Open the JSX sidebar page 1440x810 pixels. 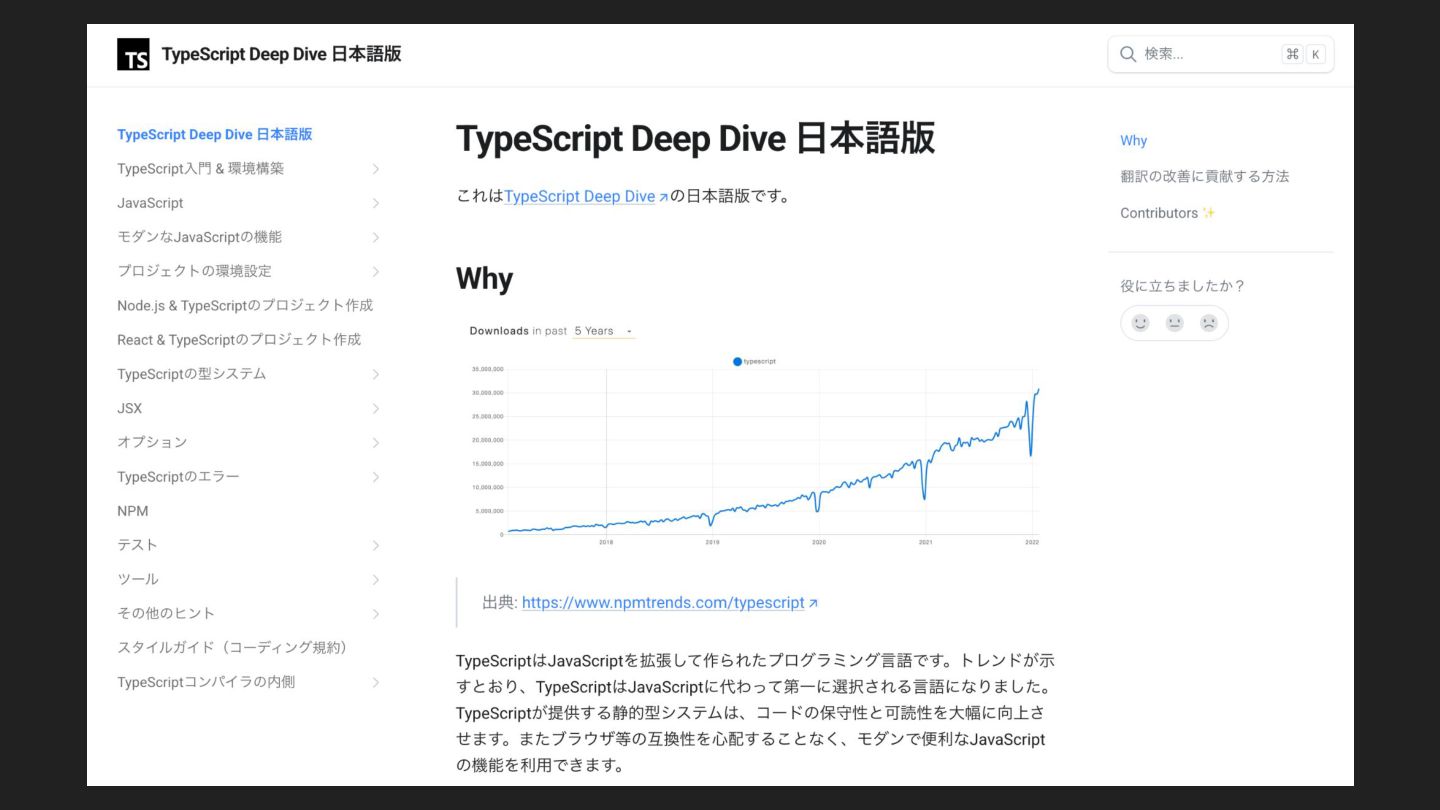click(x=130, y=408)
